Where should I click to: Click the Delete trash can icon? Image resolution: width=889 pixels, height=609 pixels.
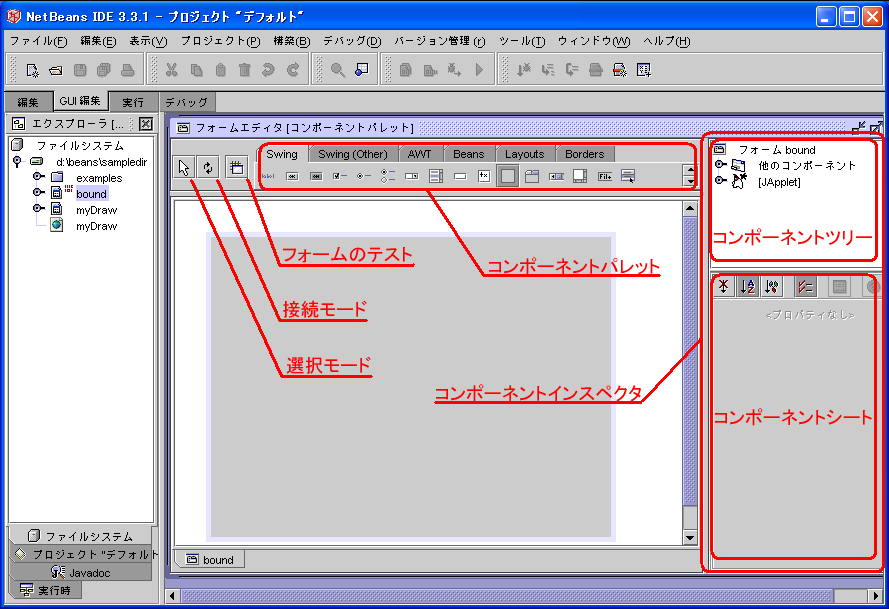[x=244, y=70]
